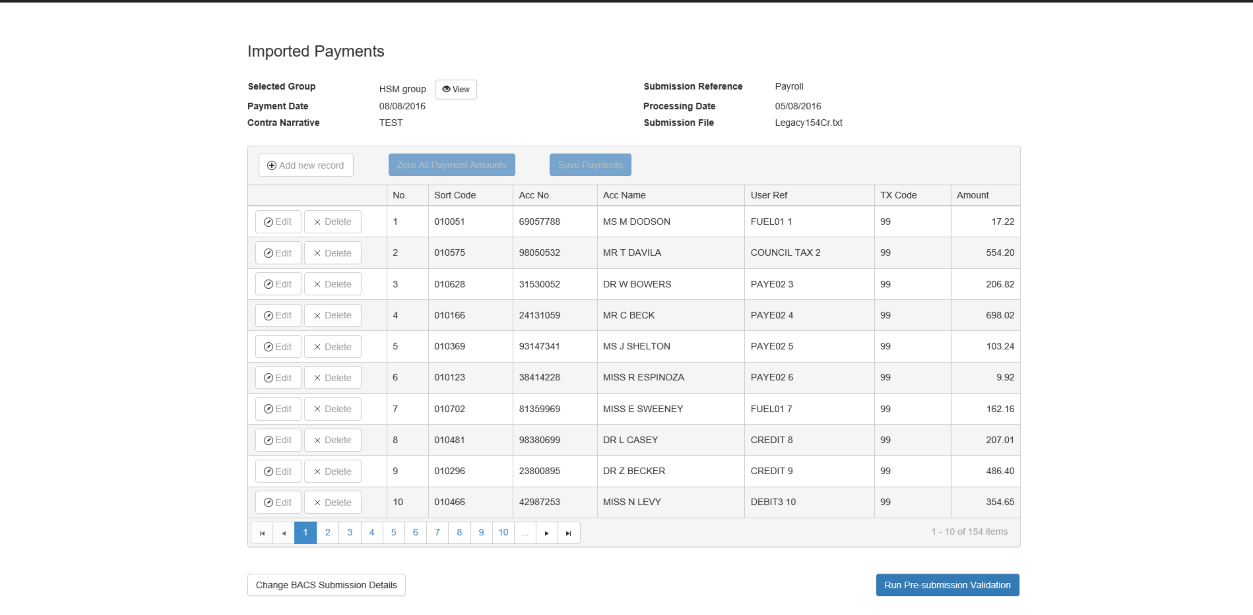Click the Edit icon for DR W BOWERS
Viewport: 1253px width, 615px height.
pos(266,284)
